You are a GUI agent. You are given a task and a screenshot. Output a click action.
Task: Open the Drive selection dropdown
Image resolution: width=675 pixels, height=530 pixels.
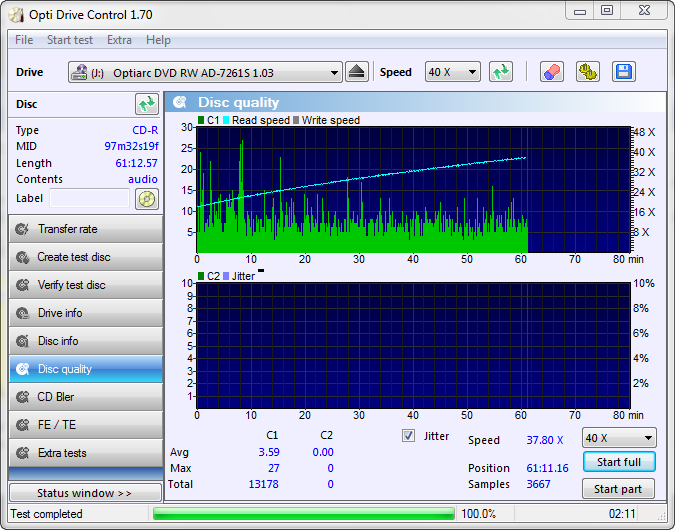point(205,72)
